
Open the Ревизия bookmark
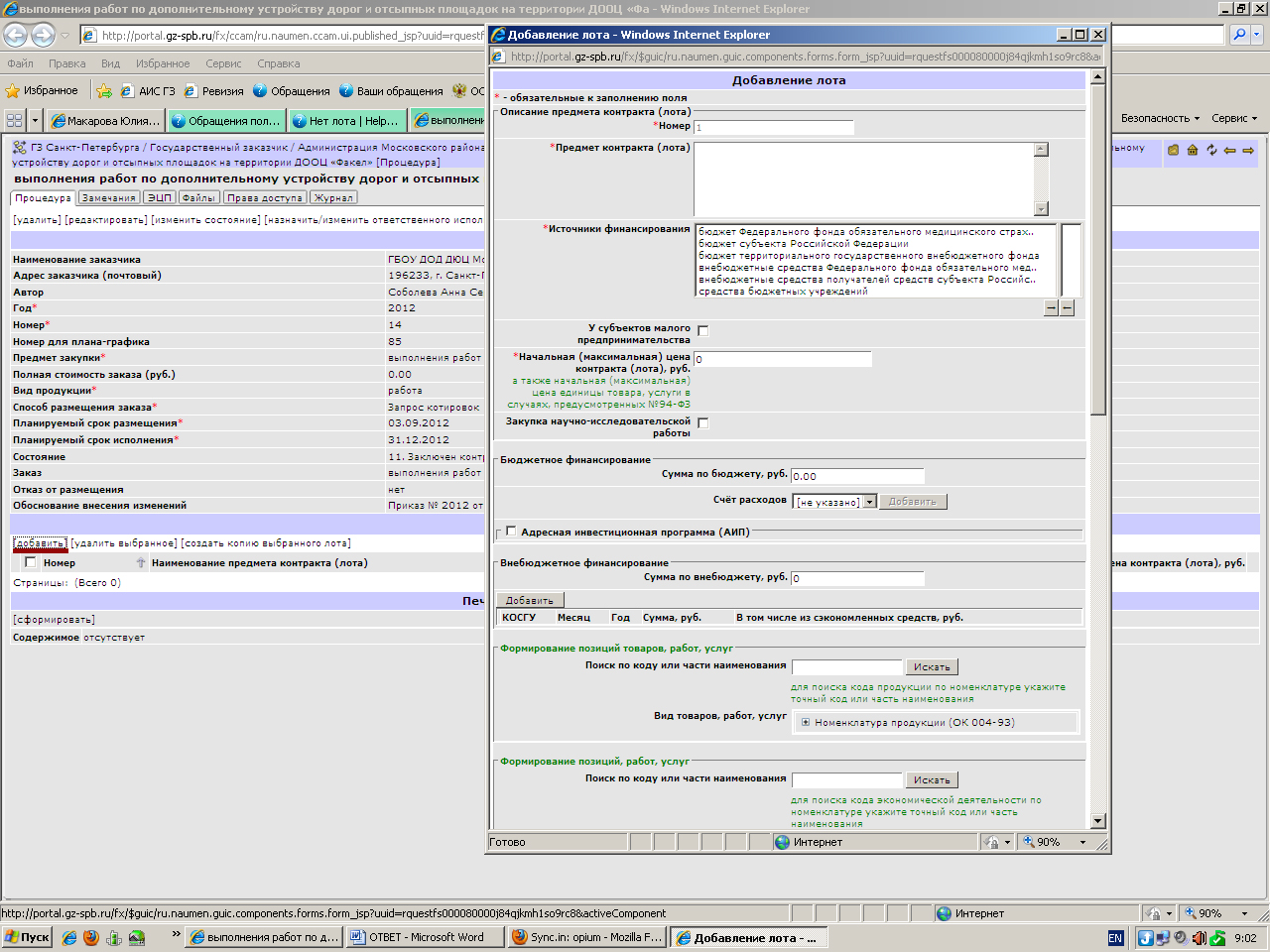pos(213,90)
